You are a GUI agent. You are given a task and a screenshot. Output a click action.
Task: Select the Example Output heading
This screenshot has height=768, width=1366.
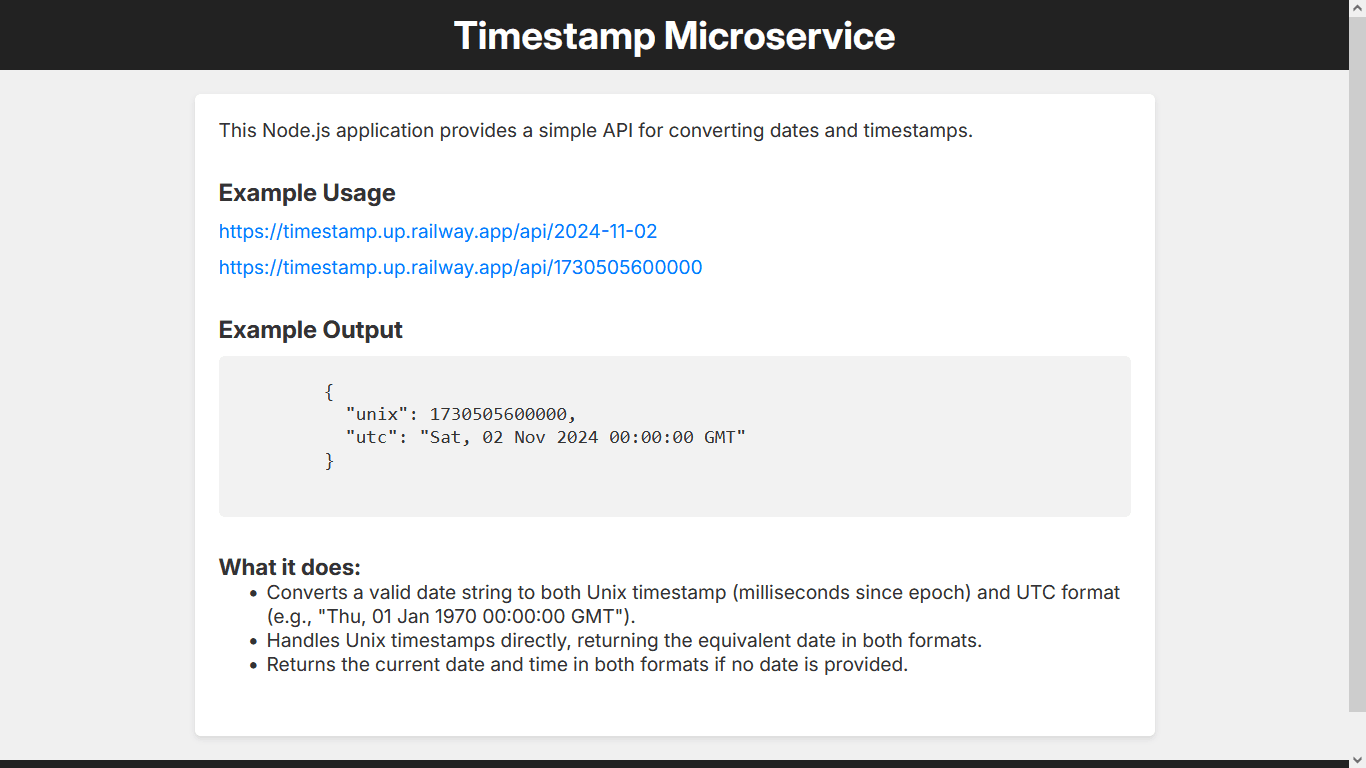tap(310, 329)
